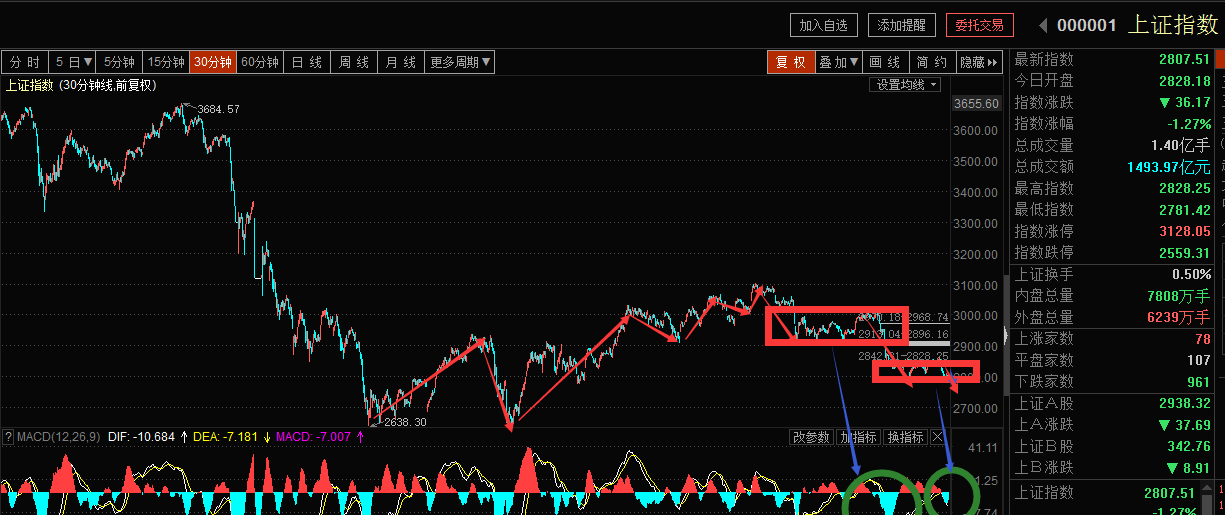Click the 添加提醒 alert button

(x=902, y=25)
